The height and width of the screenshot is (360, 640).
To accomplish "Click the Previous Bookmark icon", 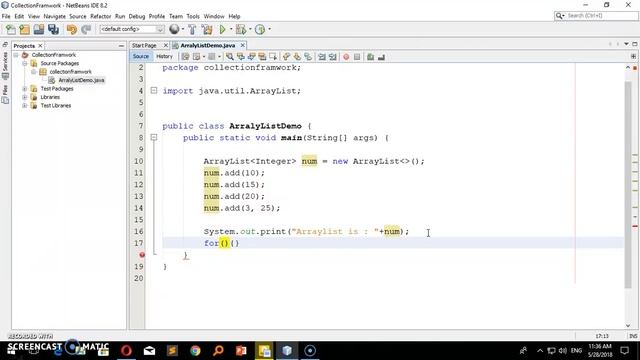I will tap(287, 57).
